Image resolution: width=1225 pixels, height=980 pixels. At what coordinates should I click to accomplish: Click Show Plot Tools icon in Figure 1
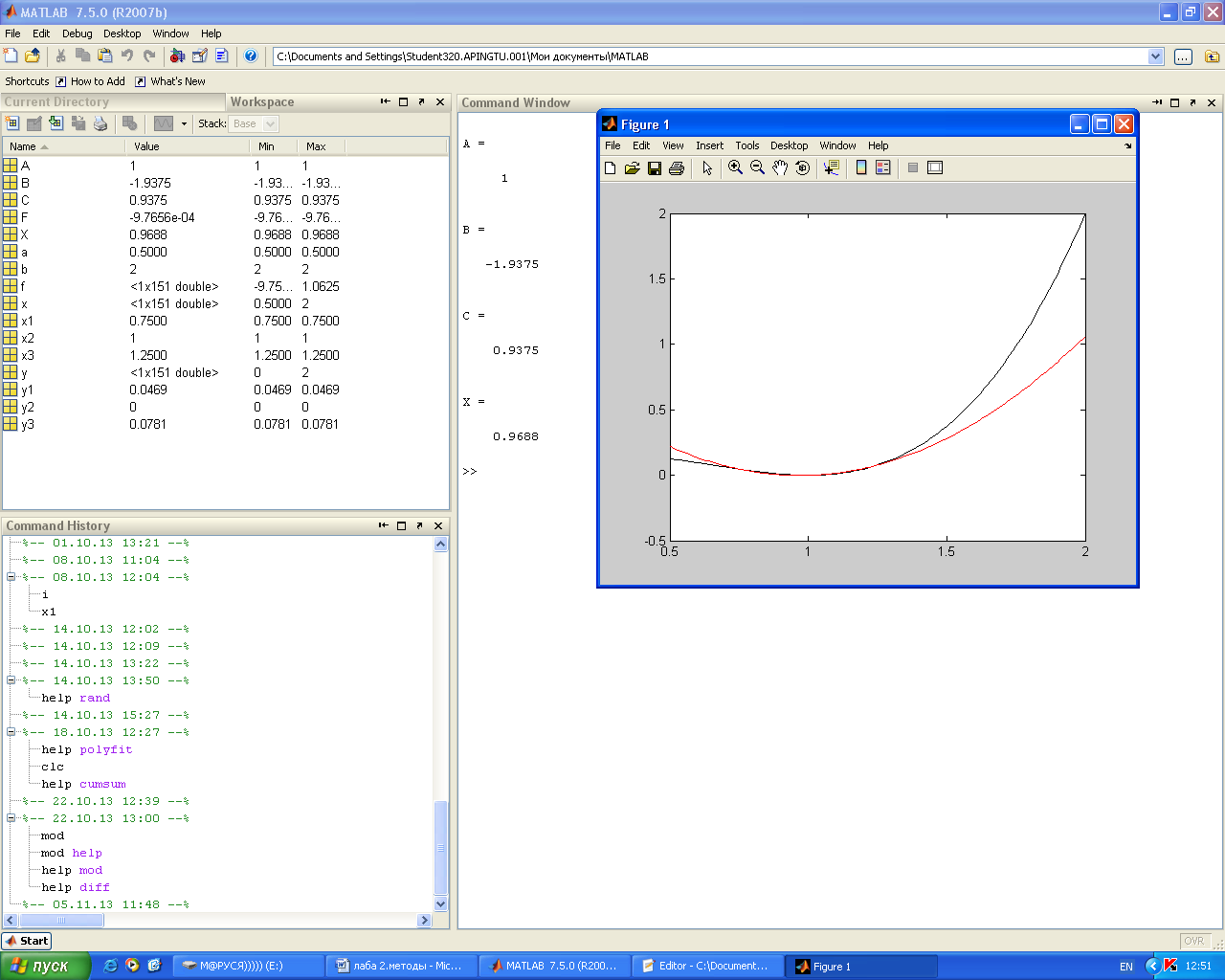pos(935,167)
